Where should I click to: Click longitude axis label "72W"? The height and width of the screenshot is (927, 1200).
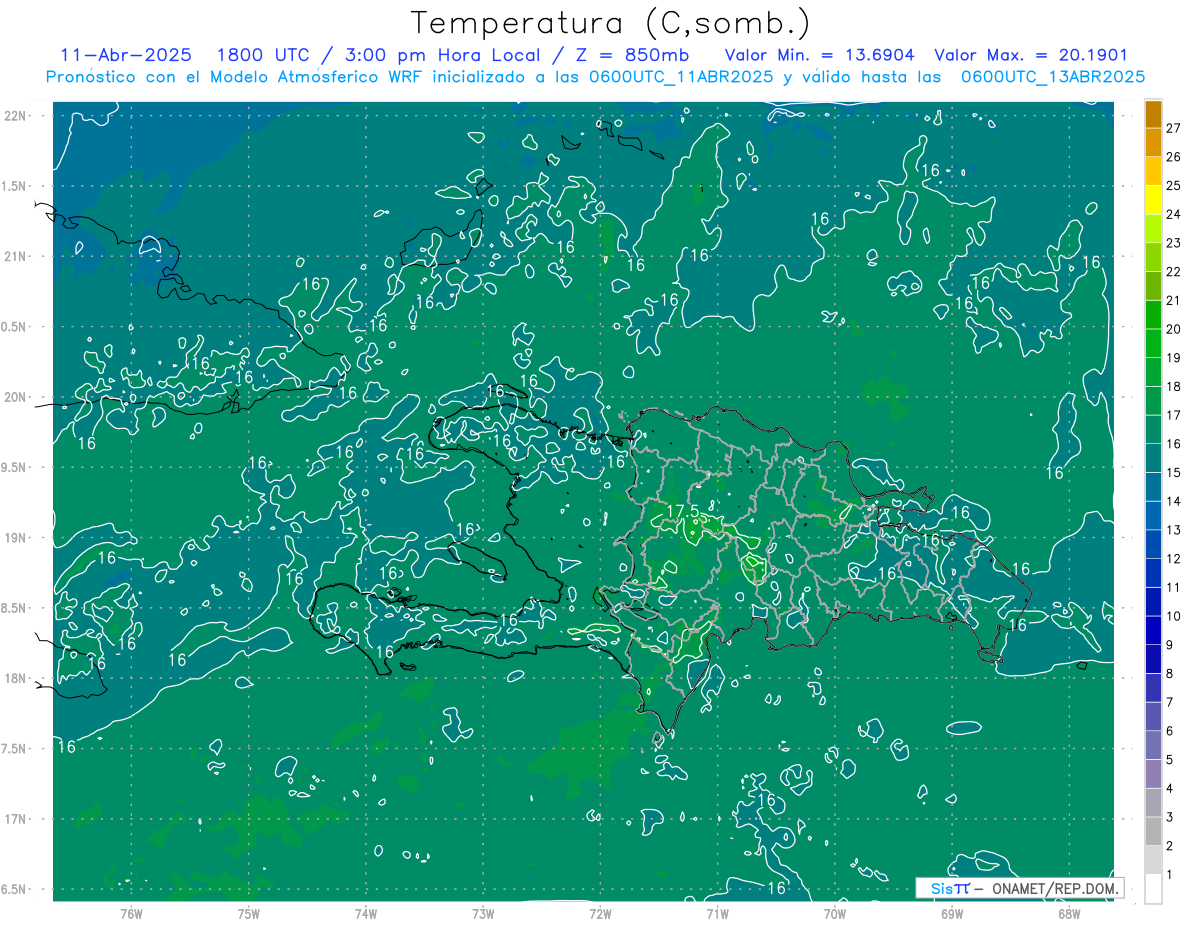pos(600,913)
